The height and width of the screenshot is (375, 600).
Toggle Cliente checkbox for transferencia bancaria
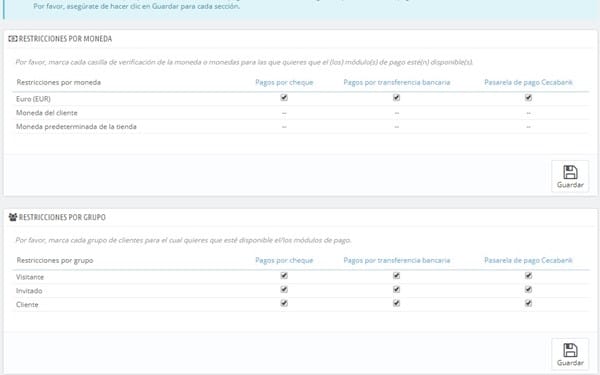tap(396, 303)
